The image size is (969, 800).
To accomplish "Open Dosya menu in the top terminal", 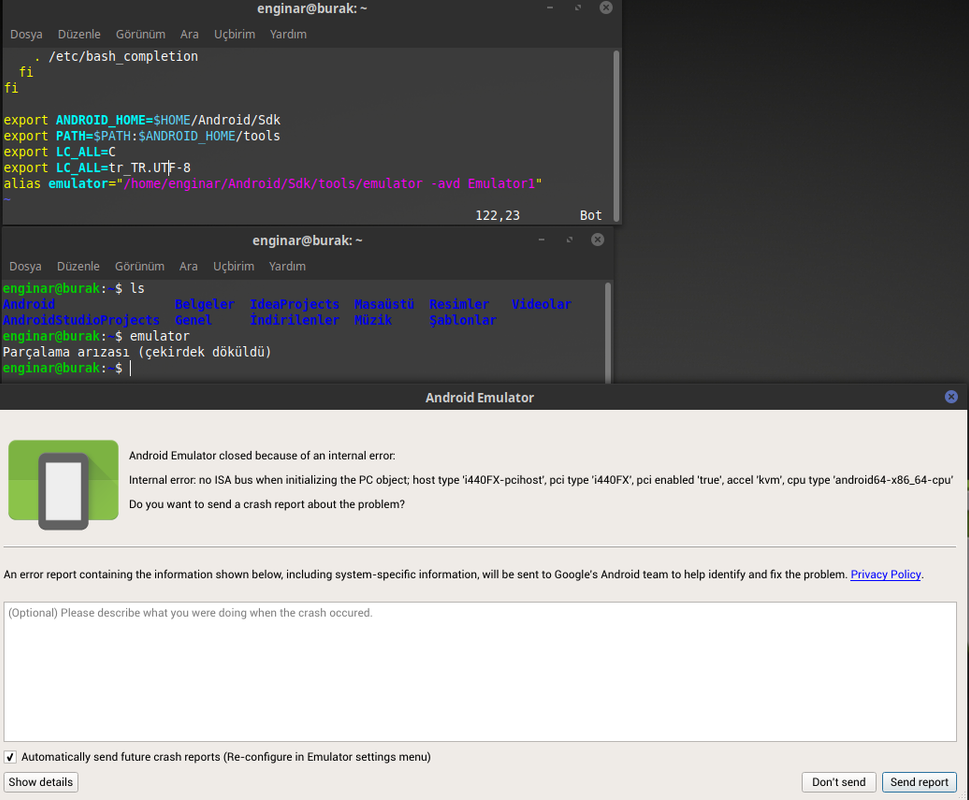I will (x=26, y=35).
